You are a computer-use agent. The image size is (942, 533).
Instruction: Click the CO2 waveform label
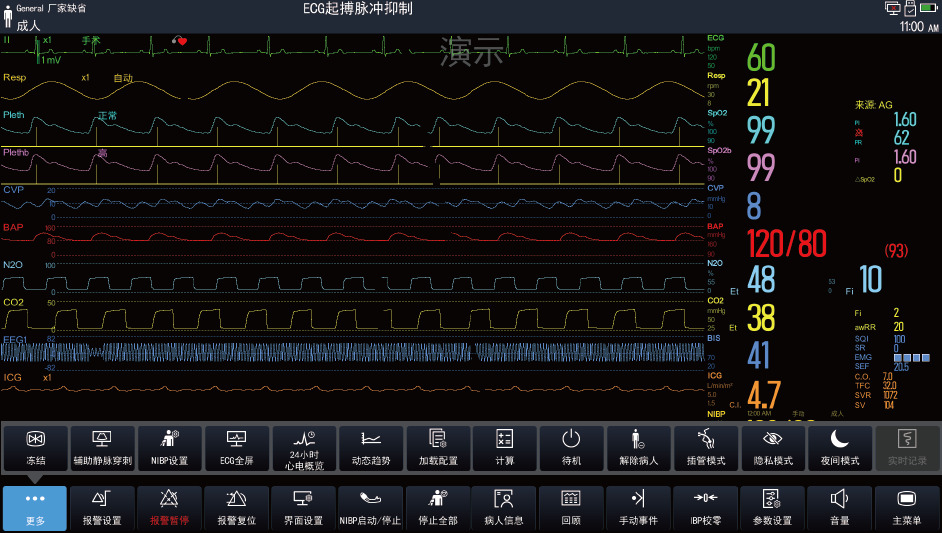tap(13, 302)
